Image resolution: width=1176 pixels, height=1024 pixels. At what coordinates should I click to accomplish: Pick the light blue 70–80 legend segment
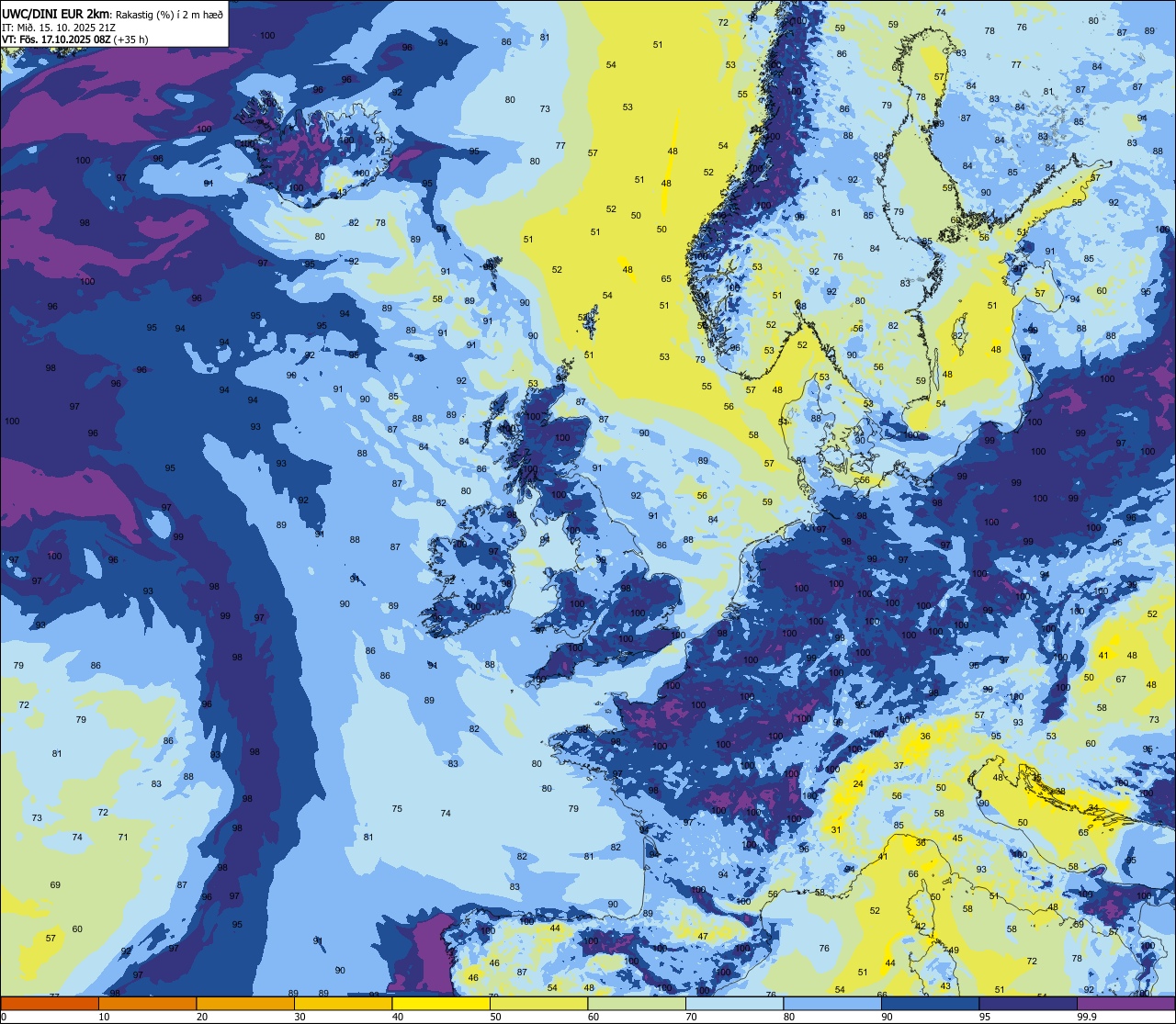coord(734,1003)
